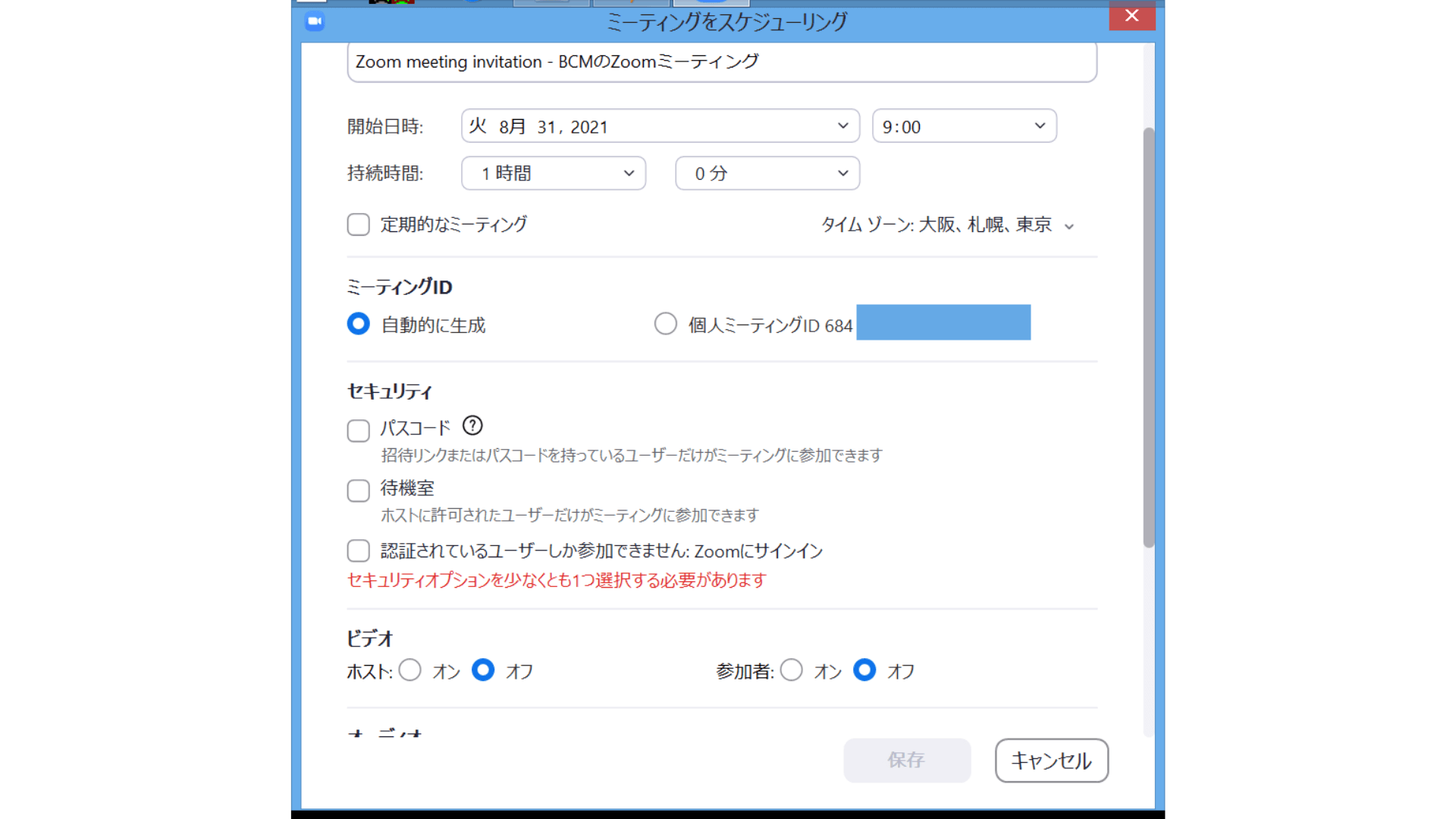Turn on the 待機室 waiting room option
The height and width of the screenshot is (819, 1456).
tap(357, 491)
